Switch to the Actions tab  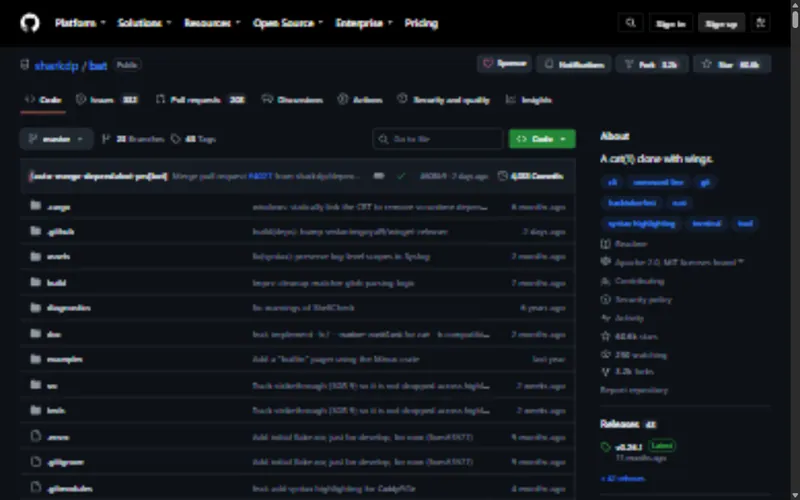point(360,99)
